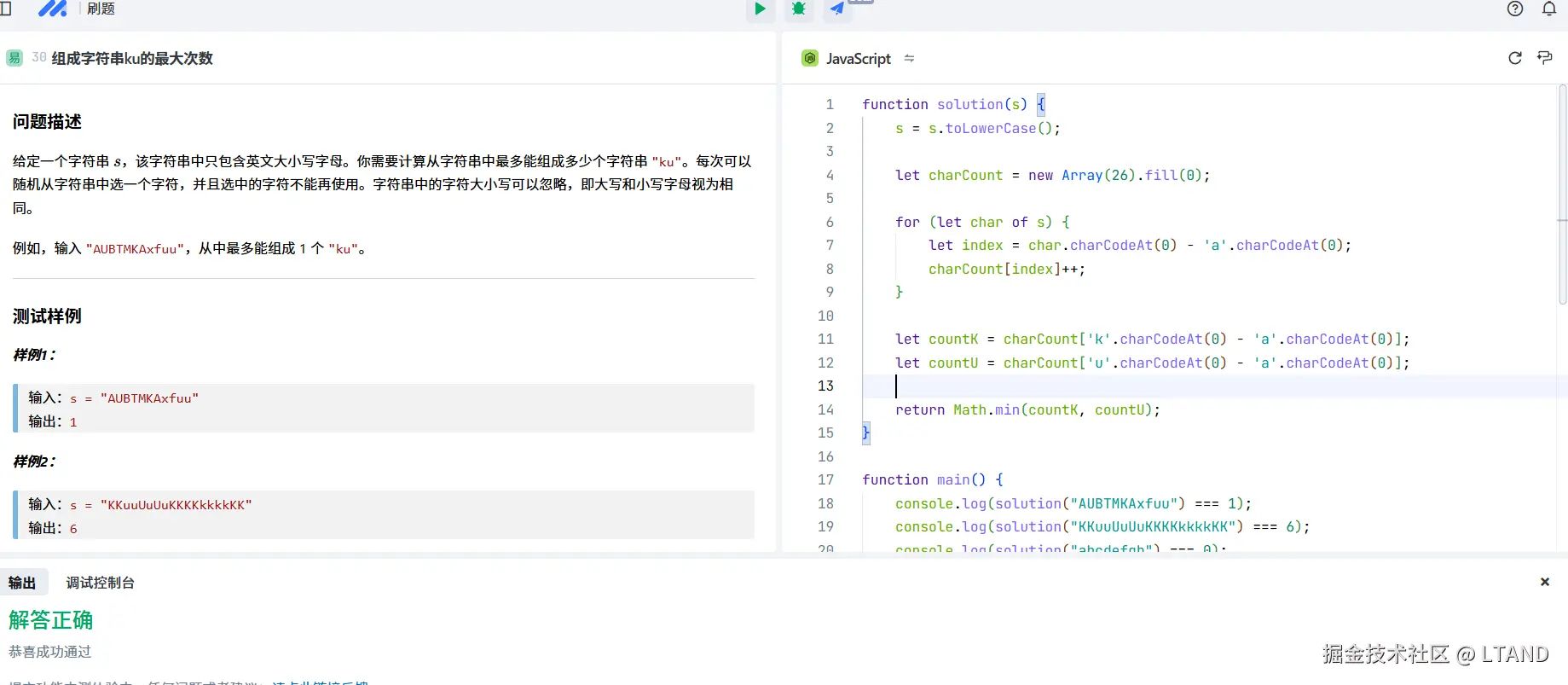The width and height of the screenshot is (1568, 685).
Task: Click the MarsCode logo icon
Action: (53, 9)
